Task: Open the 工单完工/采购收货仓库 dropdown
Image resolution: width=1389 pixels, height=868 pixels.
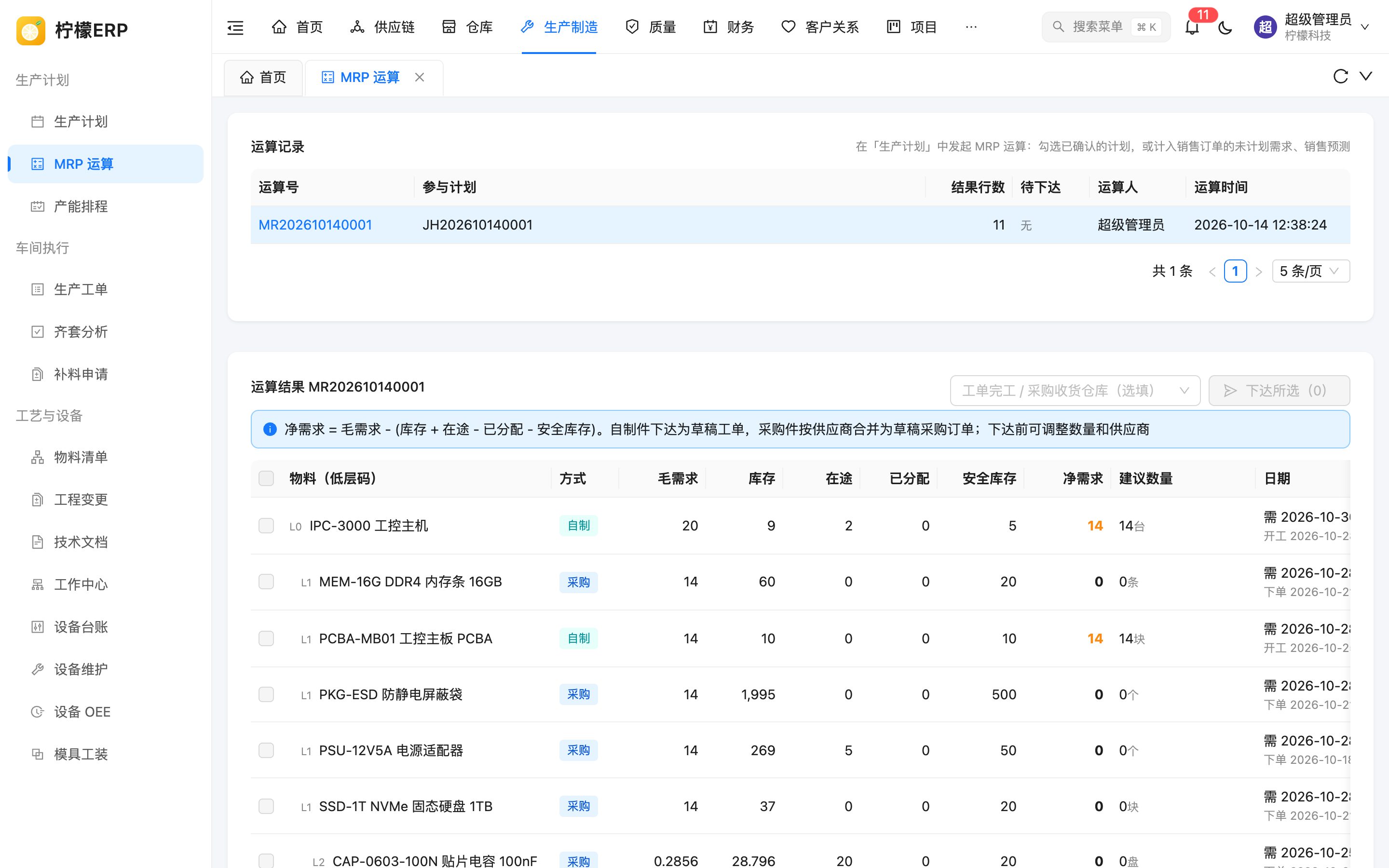Action: coord(1075,391)
